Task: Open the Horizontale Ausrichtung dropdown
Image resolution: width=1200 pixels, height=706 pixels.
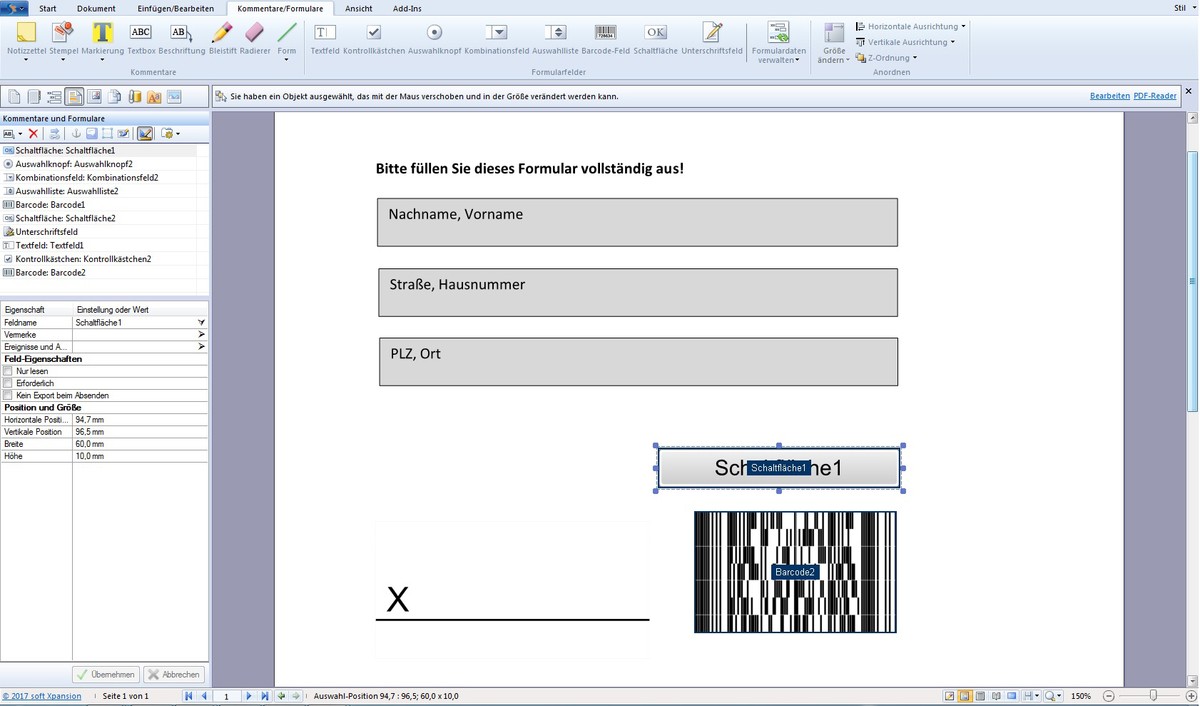Action: pos(910,26)
